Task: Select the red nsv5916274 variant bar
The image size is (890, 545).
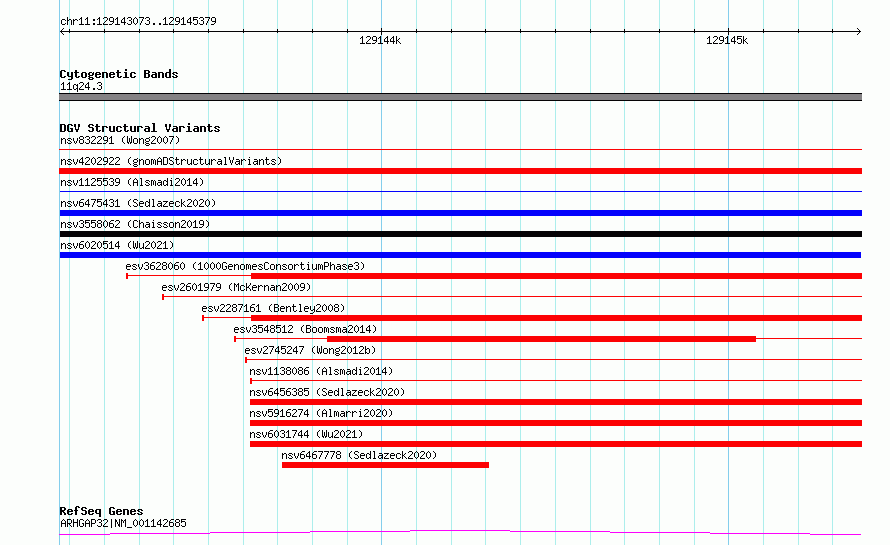Action: click(556, 423)
